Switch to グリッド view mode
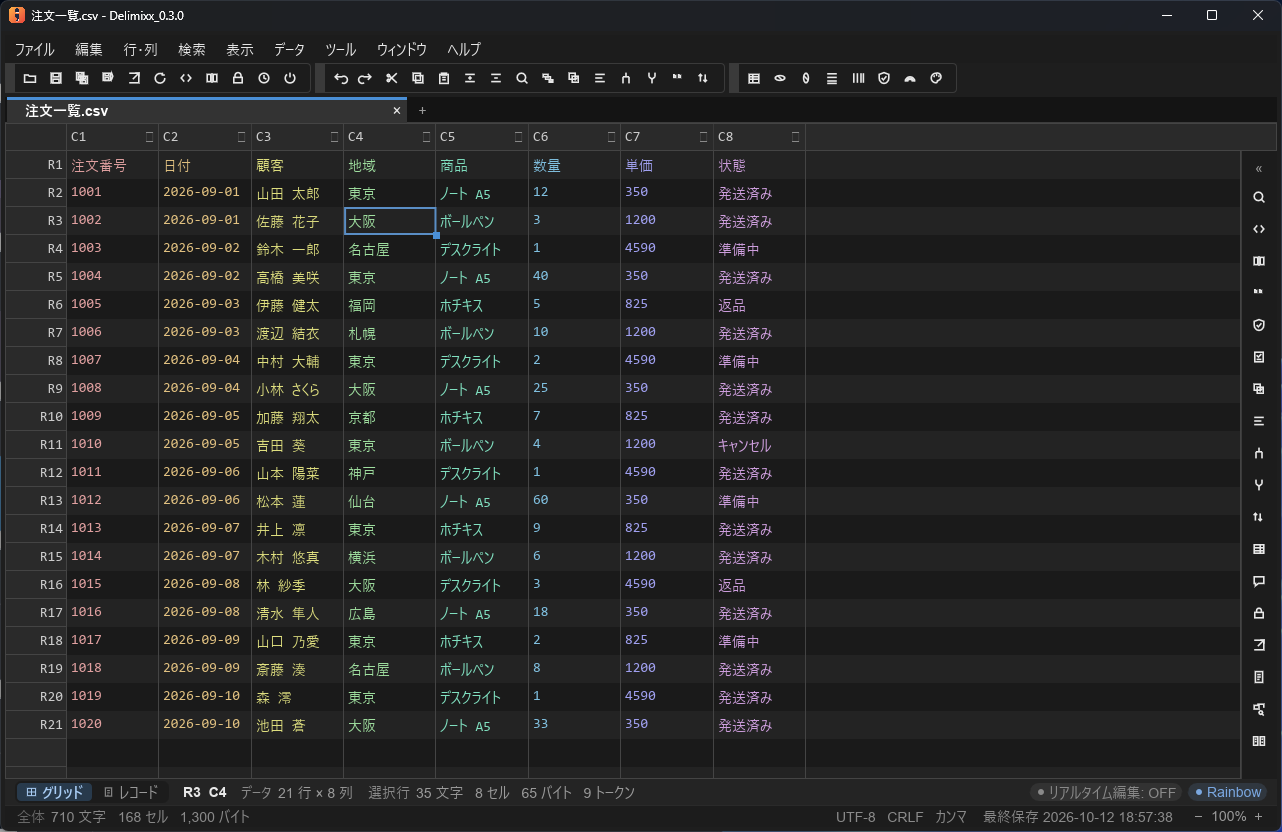Image resolution: width=1282 pixels, height=832 pixels. [55, 792]
